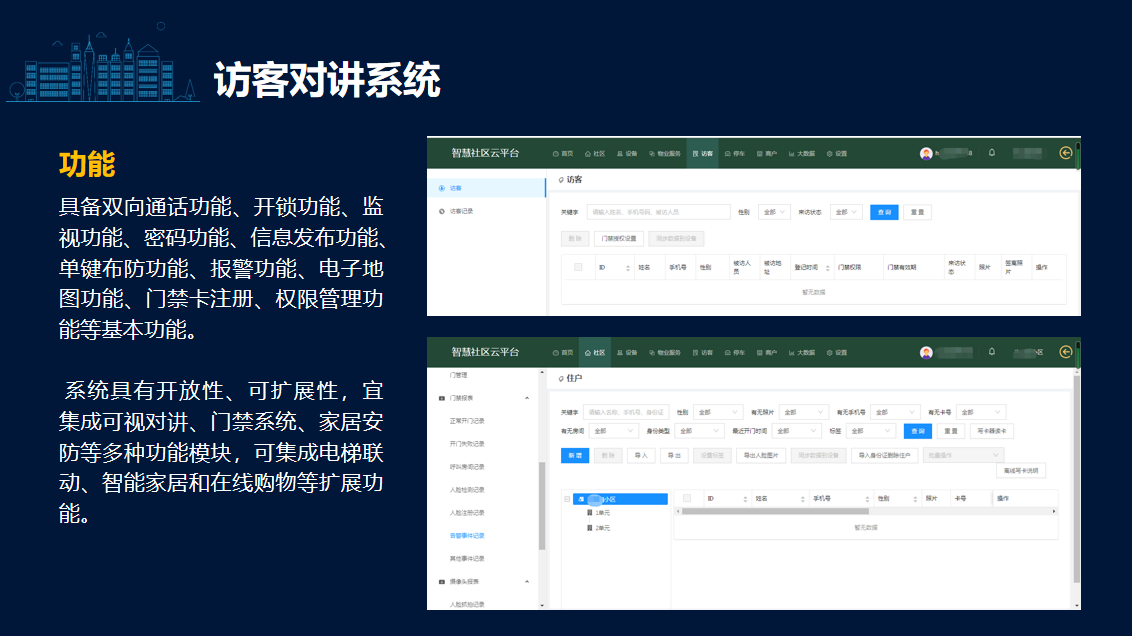Click 写卡器读卡 button
Screen dimensions: 1132x636
coord(992,431)
